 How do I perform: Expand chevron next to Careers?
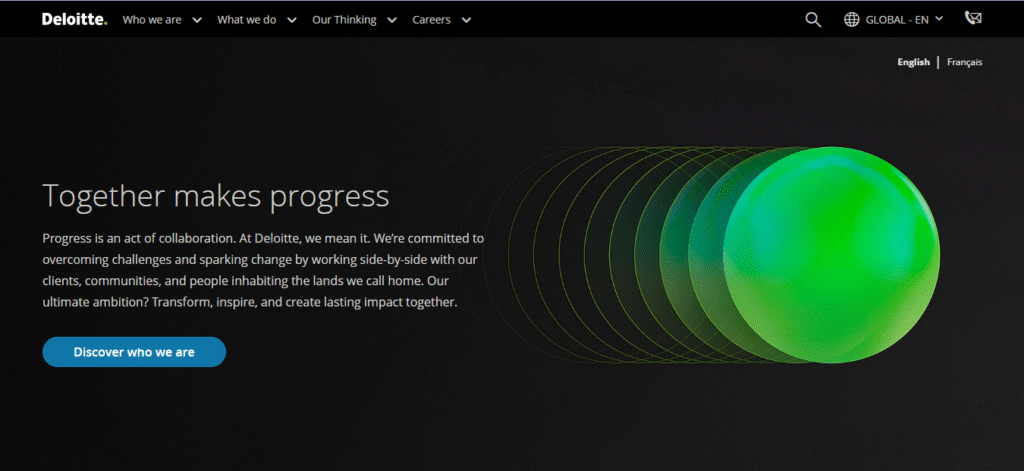tap(466, 20)
